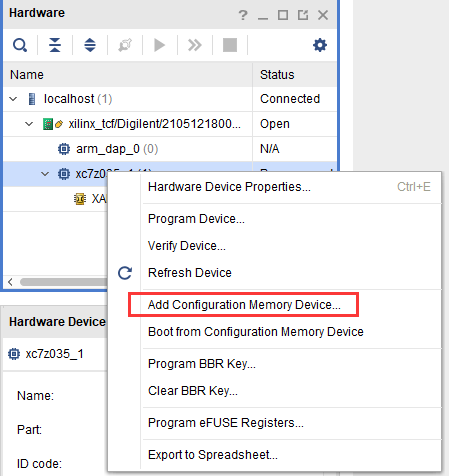Select Program eFUSE Registers option
The image size is (449, 476).
click(226, 423)
